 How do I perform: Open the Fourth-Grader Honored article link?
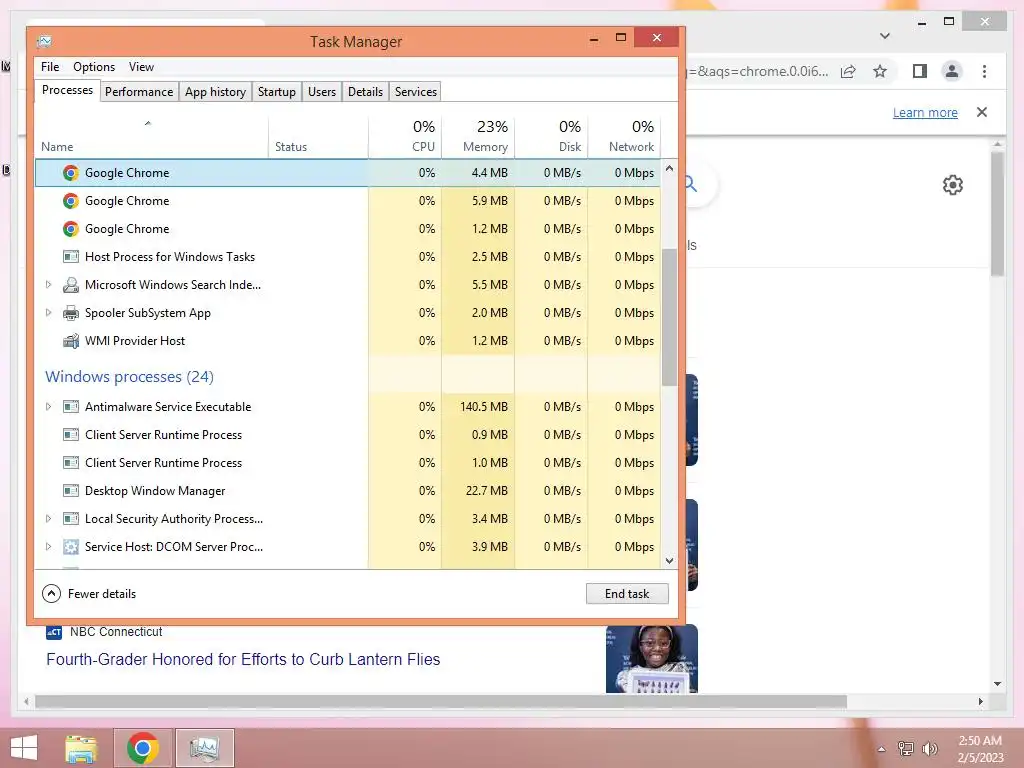(243, 660)
